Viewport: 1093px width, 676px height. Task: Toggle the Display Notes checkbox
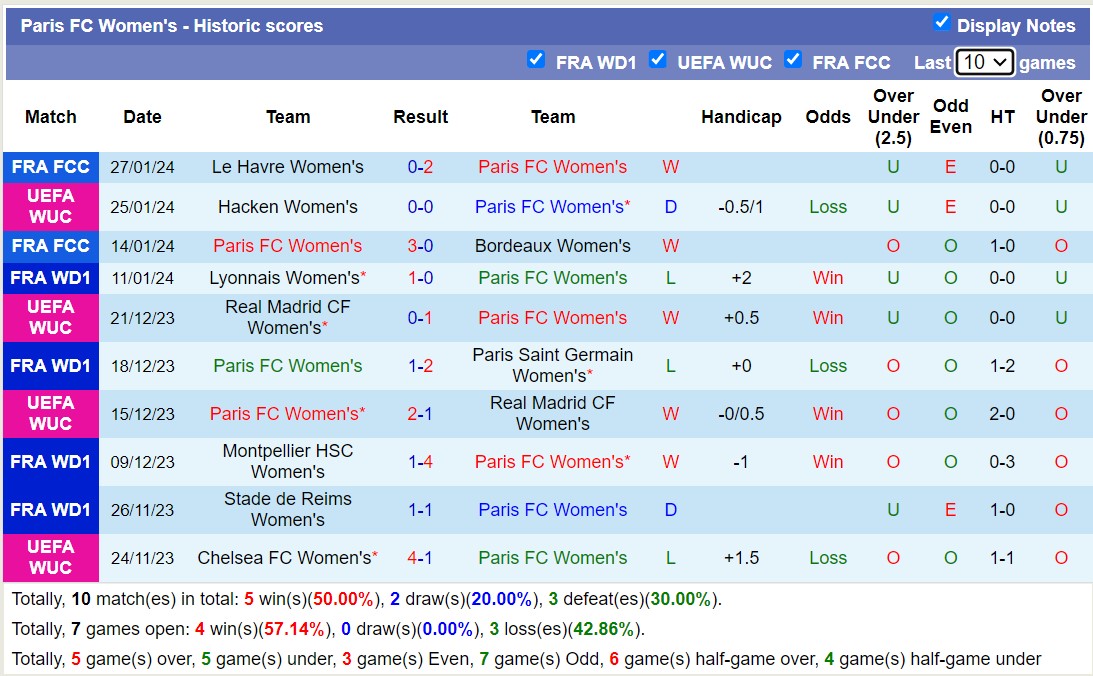pyautogui.click(x=941, y=23)
